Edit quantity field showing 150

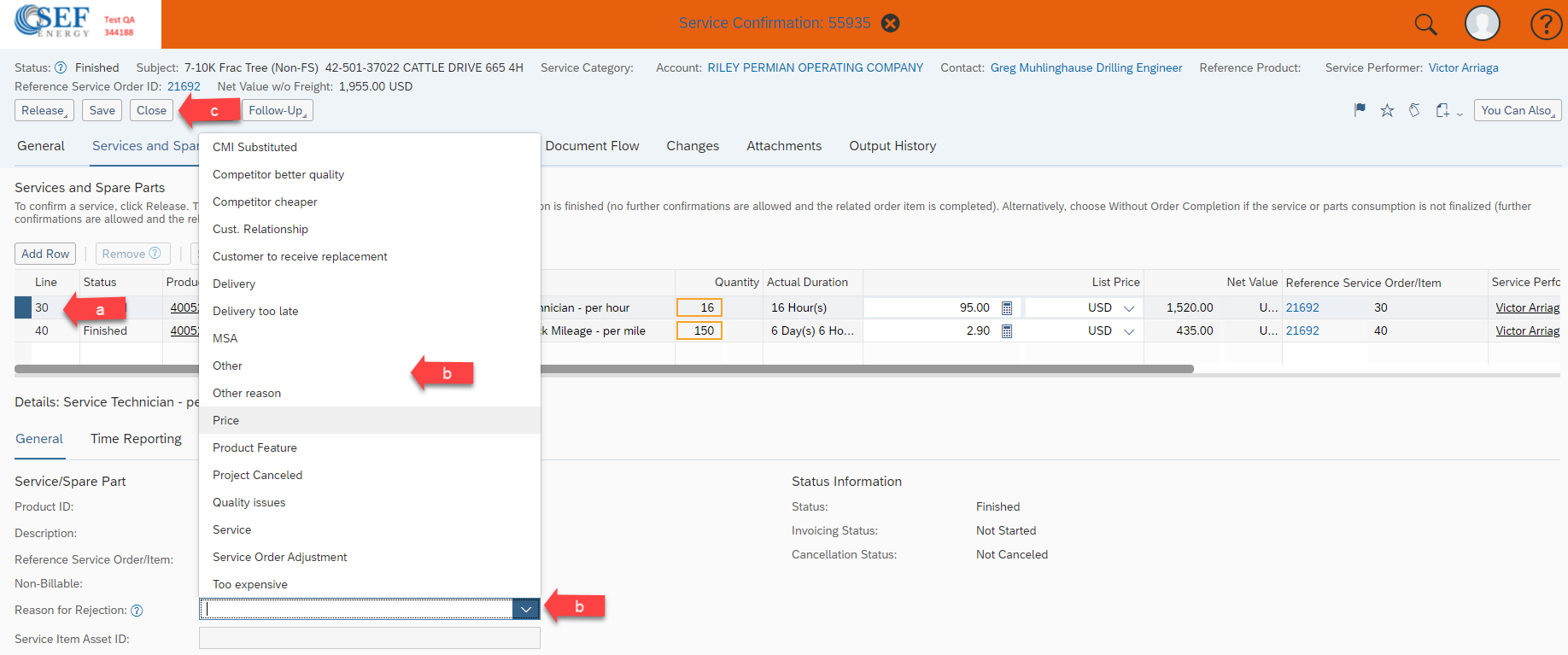tap(699, 330)
